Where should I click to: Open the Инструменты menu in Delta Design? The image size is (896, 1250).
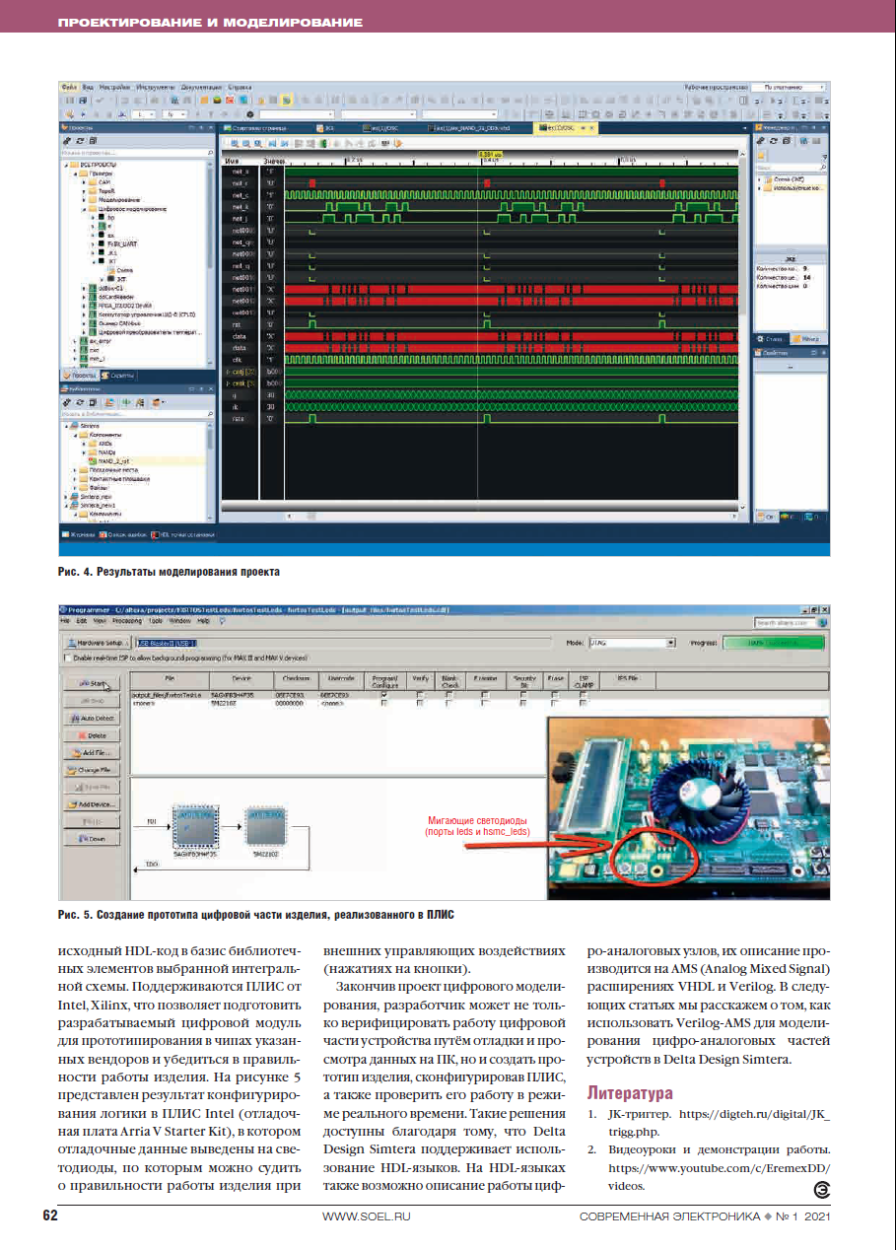[x=156, y=87]
